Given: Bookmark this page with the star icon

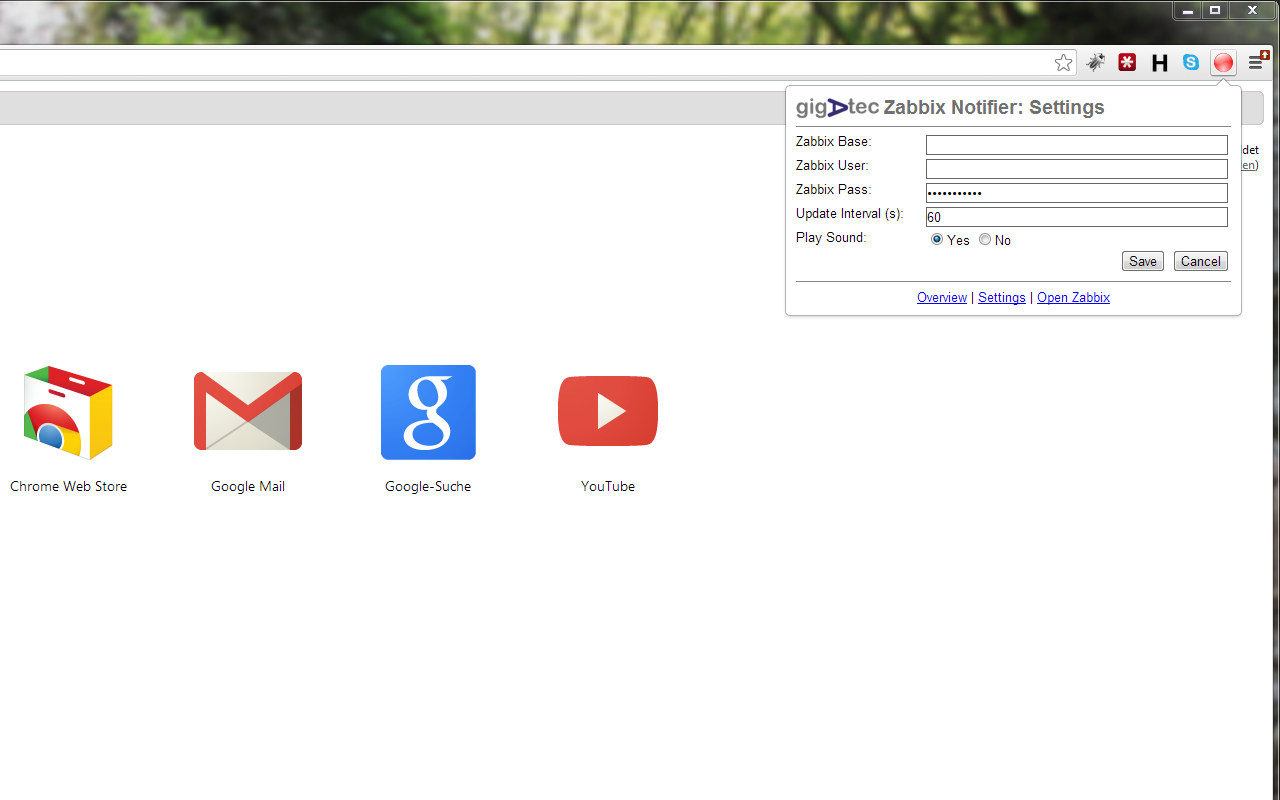Looking at the screenshot, I should 1064,63.
